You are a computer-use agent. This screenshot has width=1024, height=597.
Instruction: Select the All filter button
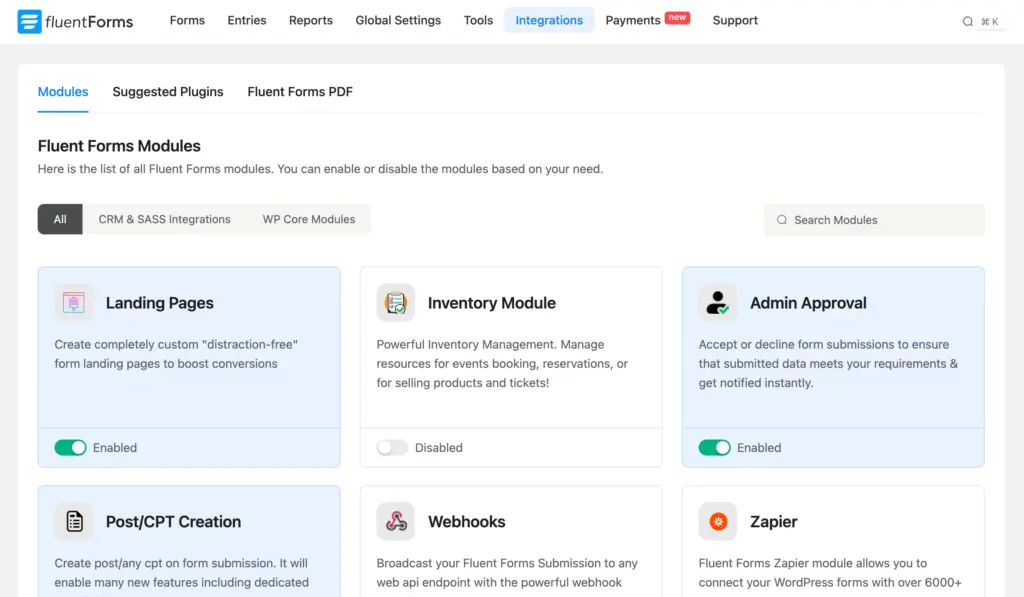click(x=60, y=219)
